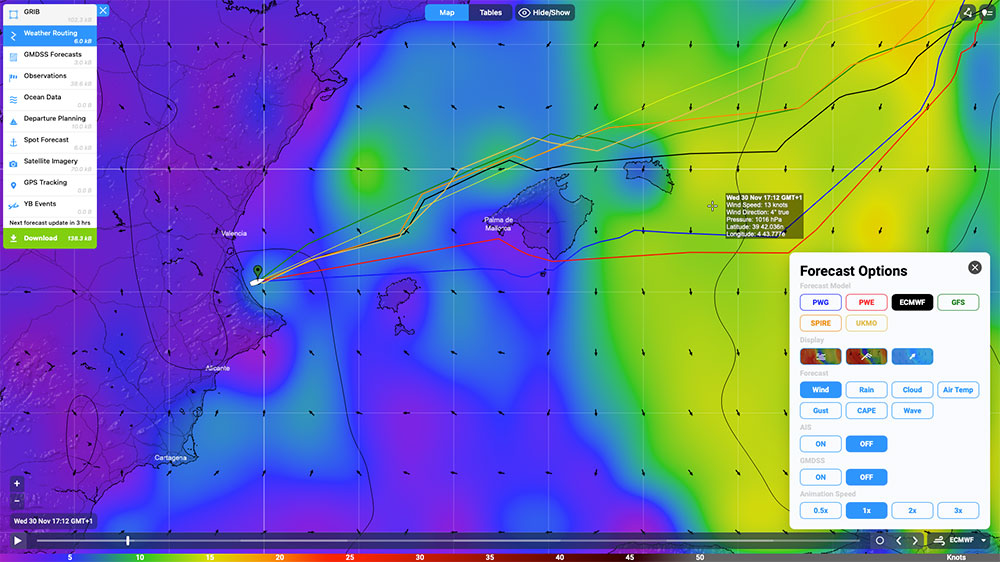Open Satellite Imagery camera icon
Screen dimensions: 1000x562
click(x=13, y=162)
